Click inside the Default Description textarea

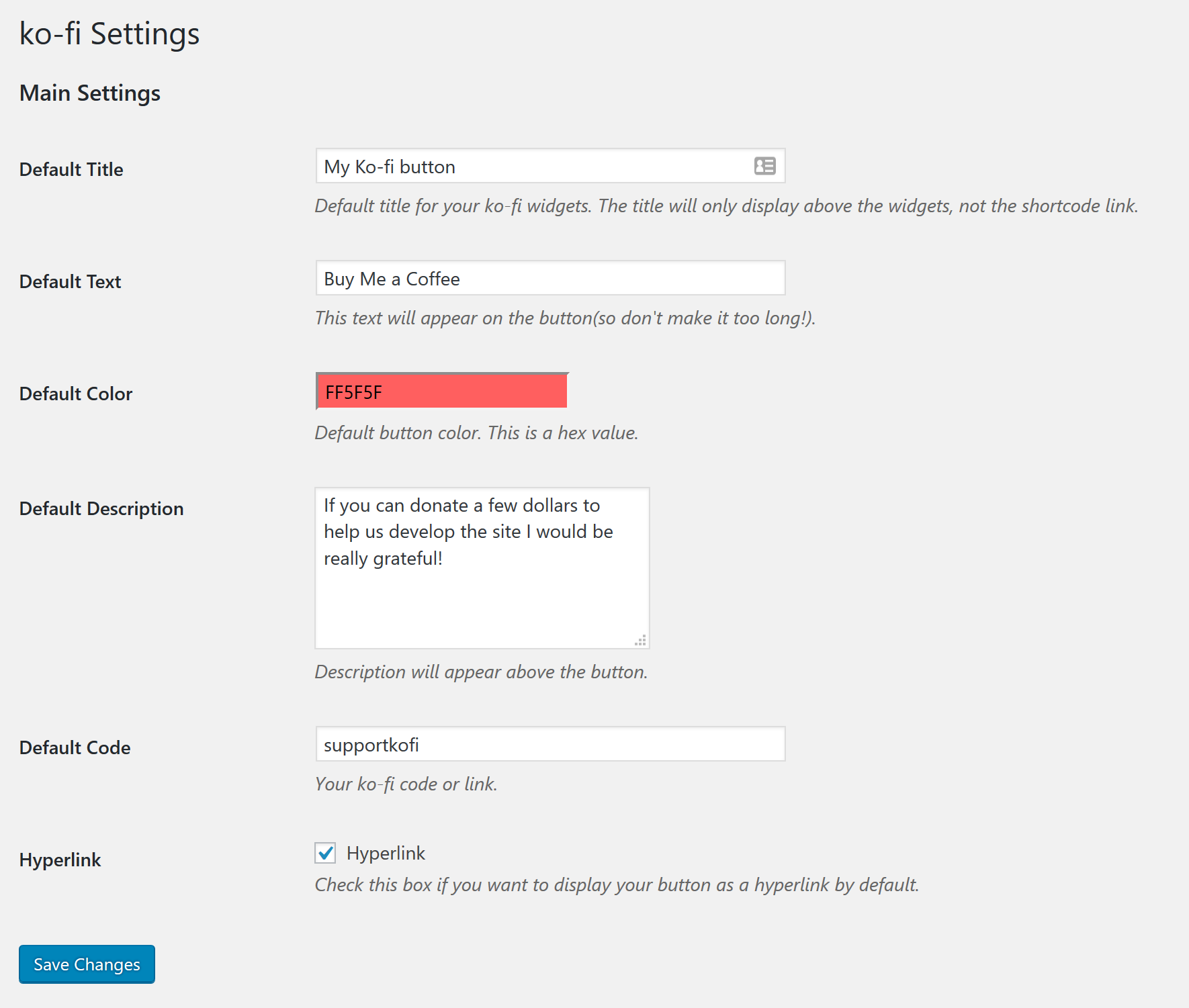[x=482, y=568]
